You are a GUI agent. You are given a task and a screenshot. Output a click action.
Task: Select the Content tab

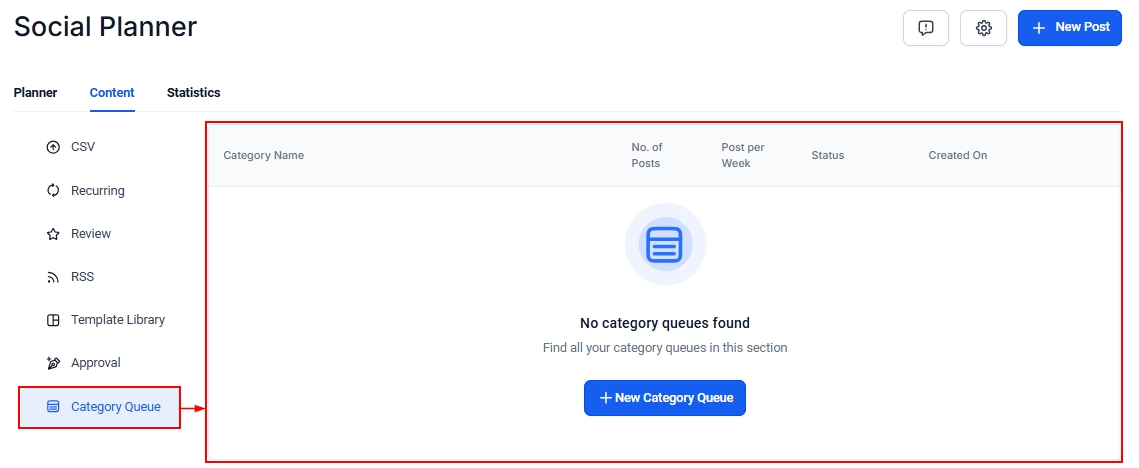[x=112, y=93]
